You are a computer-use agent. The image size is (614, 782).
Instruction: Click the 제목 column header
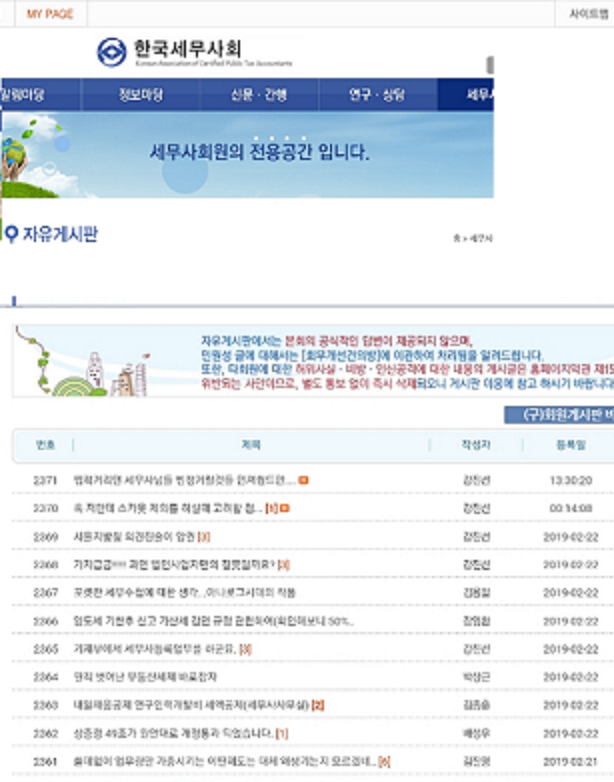[251, 444]
